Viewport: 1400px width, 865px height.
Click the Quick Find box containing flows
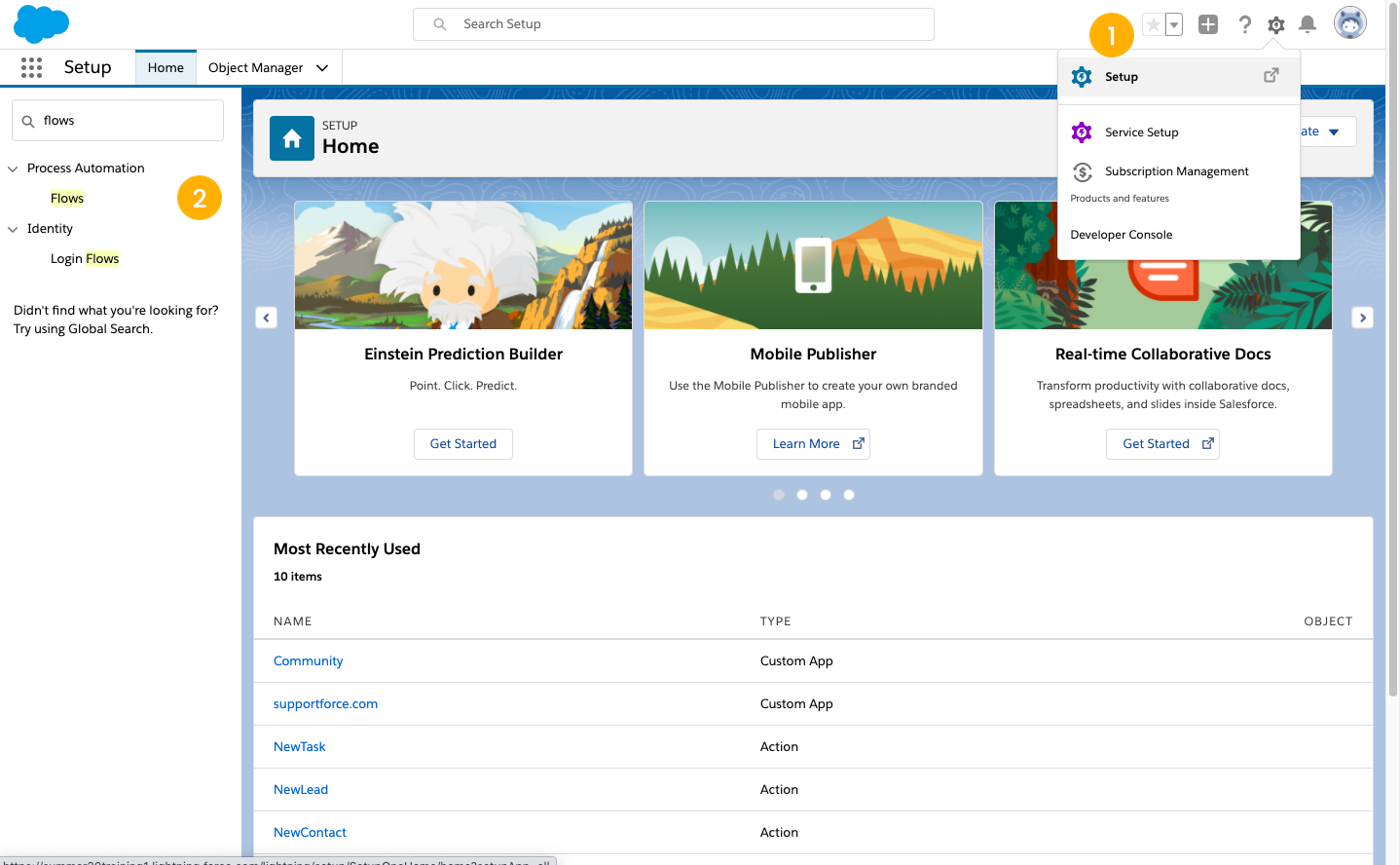118,121
